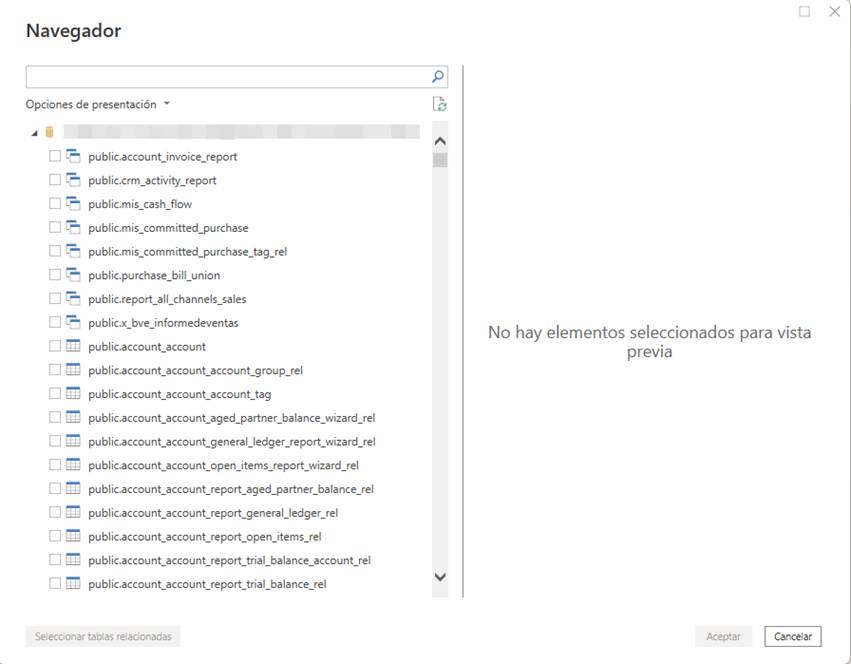The height and width of the screenshot is (664, 851).
Task: Enable public.account_account_report_open_items_rel checkbox
Action: [x=55, y=536]
